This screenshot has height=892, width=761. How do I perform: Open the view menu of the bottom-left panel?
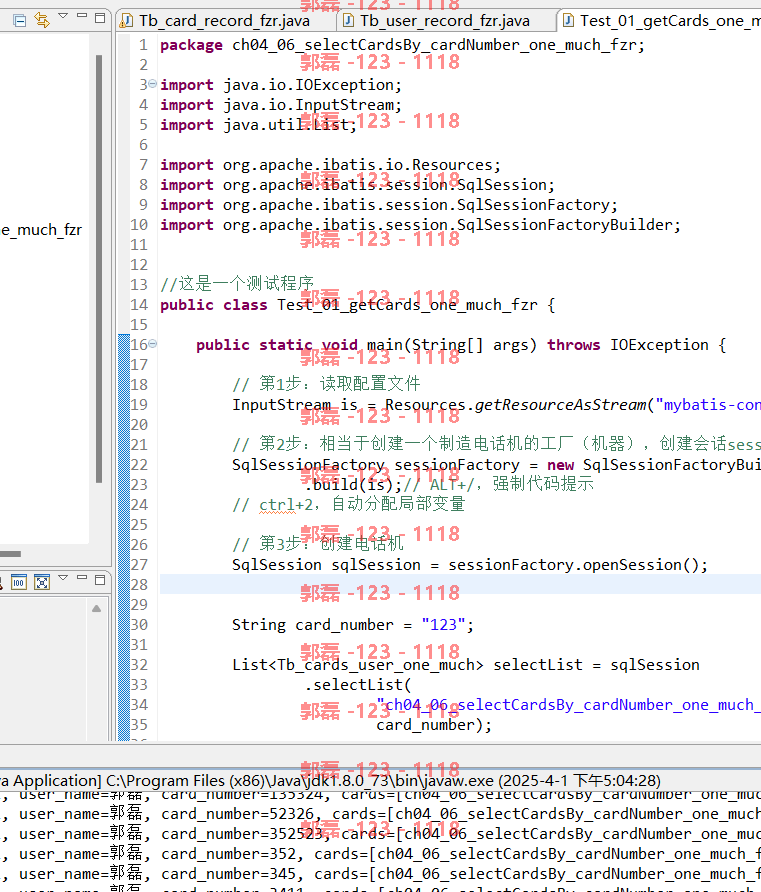[63, 578]
